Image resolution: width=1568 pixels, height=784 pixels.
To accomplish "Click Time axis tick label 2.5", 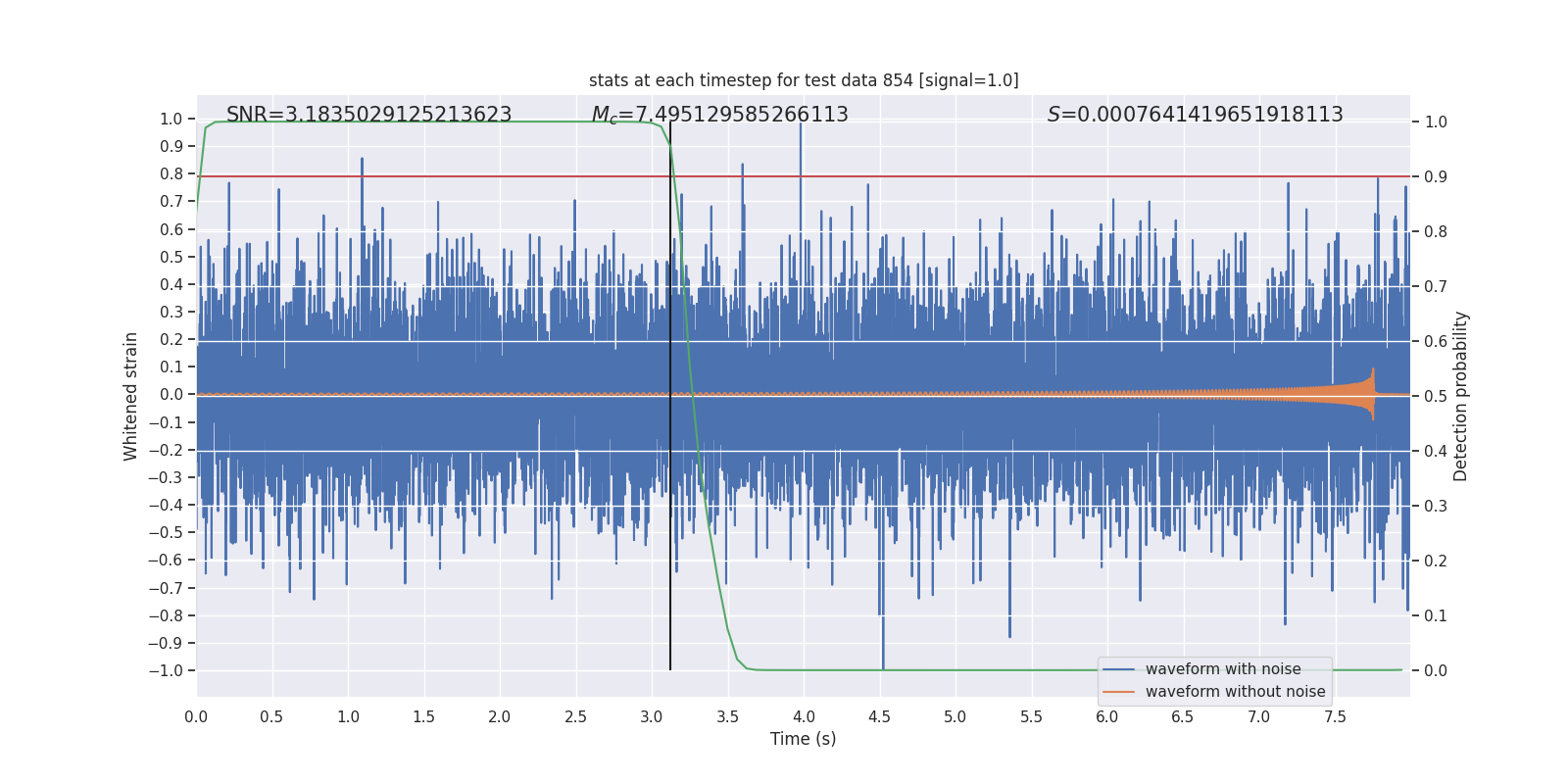I will pyautogui.click(x=575, y=716).
